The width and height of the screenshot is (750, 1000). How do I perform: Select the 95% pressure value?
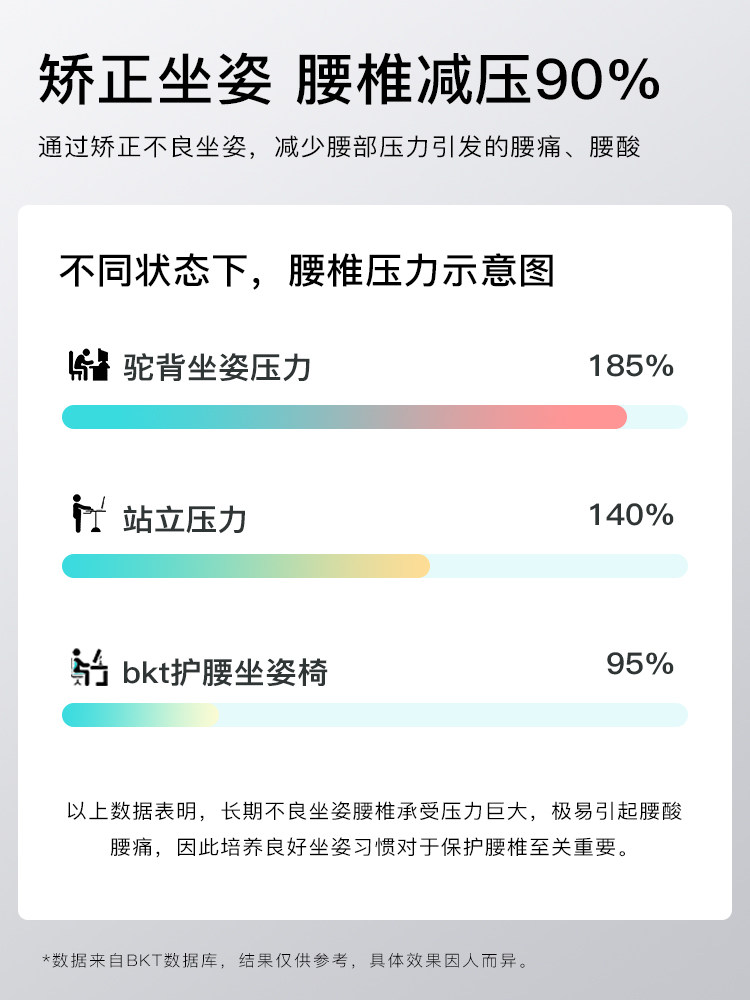coord(640,664)
